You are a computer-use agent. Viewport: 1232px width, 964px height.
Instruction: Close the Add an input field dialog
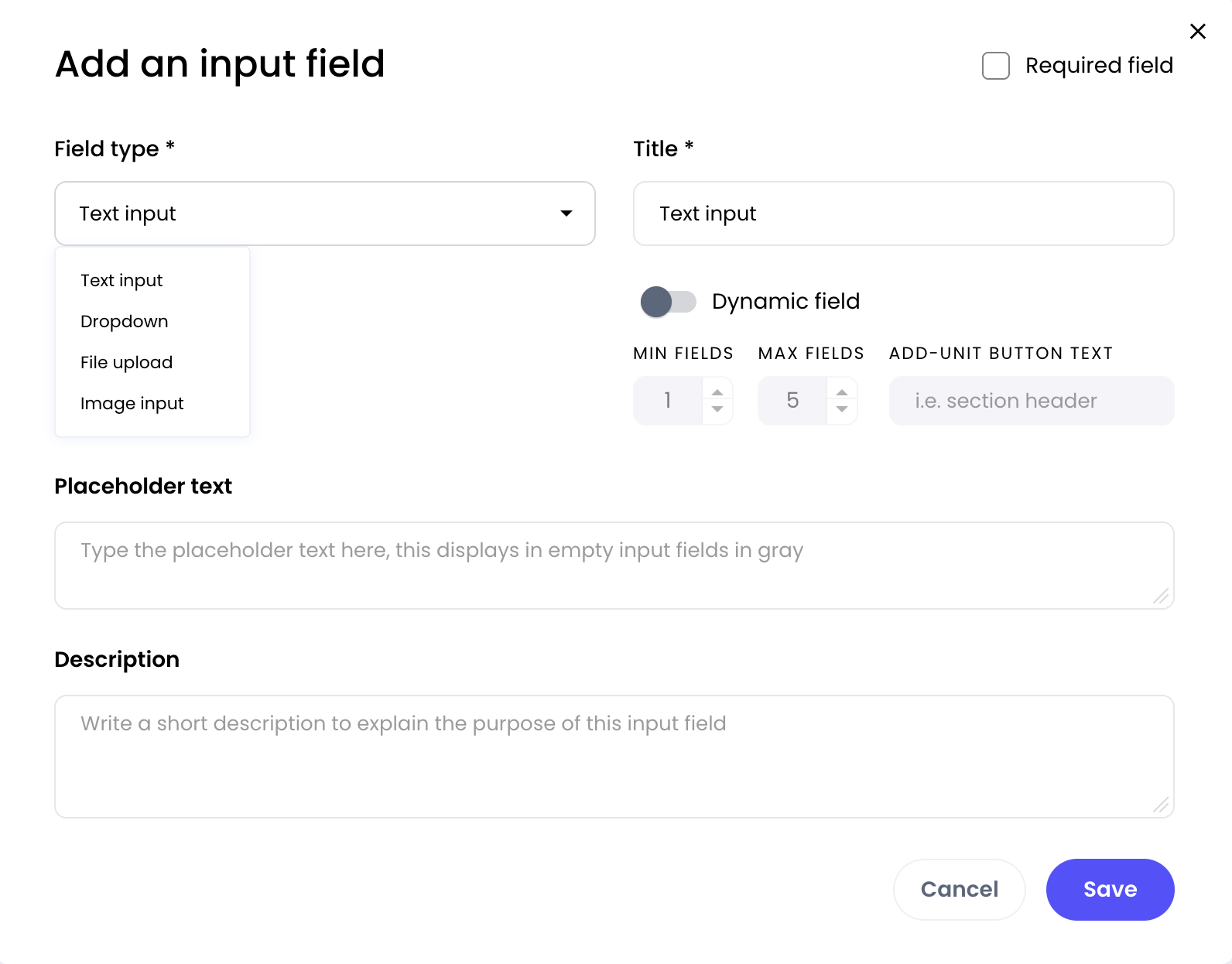1197,31
